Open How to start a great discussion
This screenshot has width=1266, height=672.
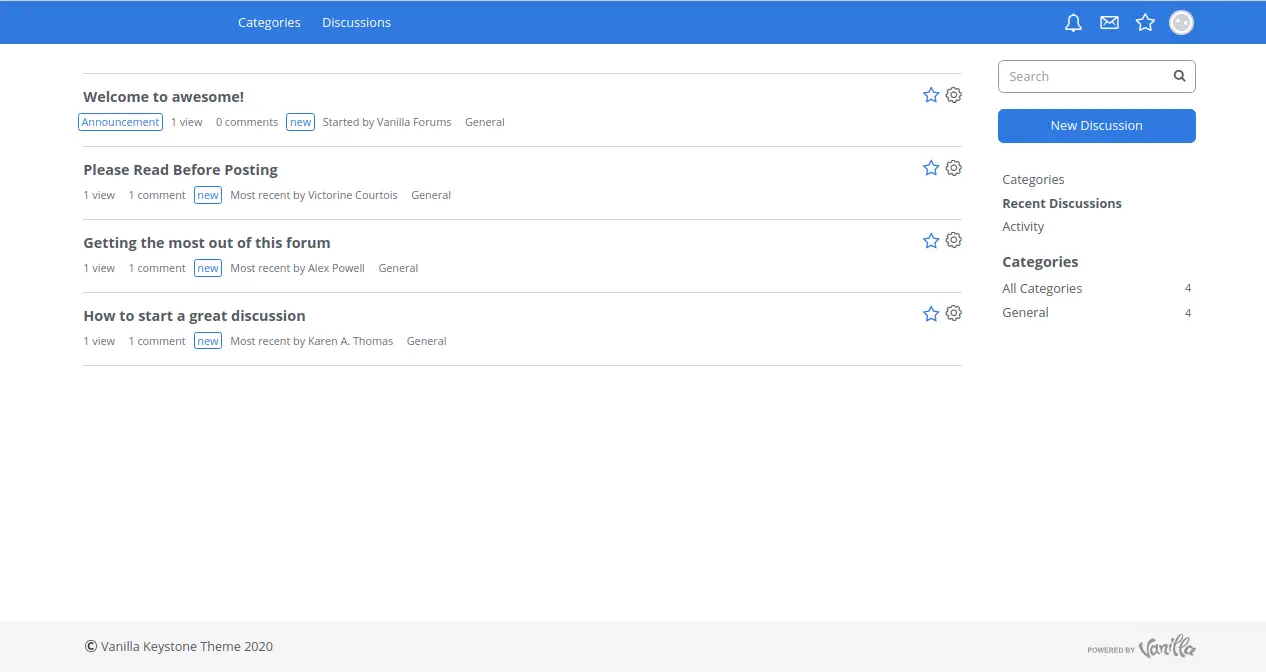click(x=194, y=316)
